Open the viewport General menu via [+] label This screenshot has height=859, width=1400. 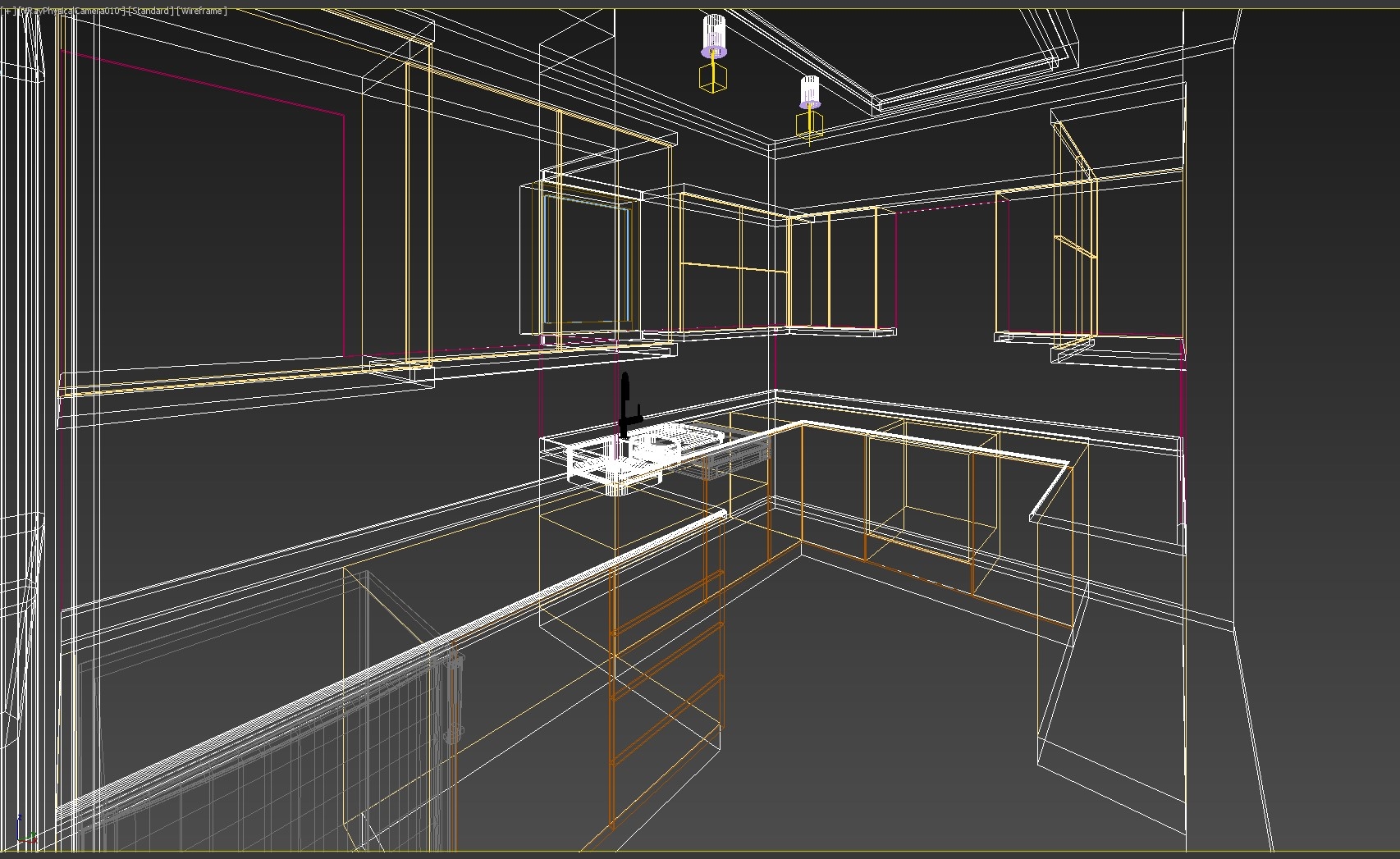[x=8, y=11]
